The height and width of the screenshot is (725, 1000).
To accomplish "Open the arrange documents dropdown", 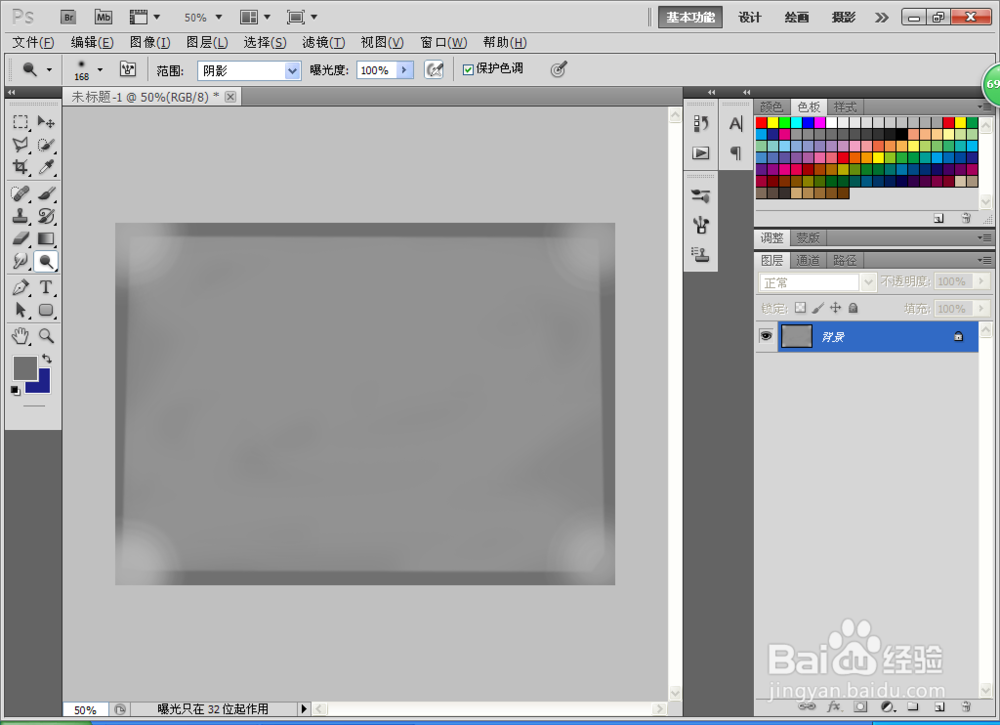I will coord(255,17).
